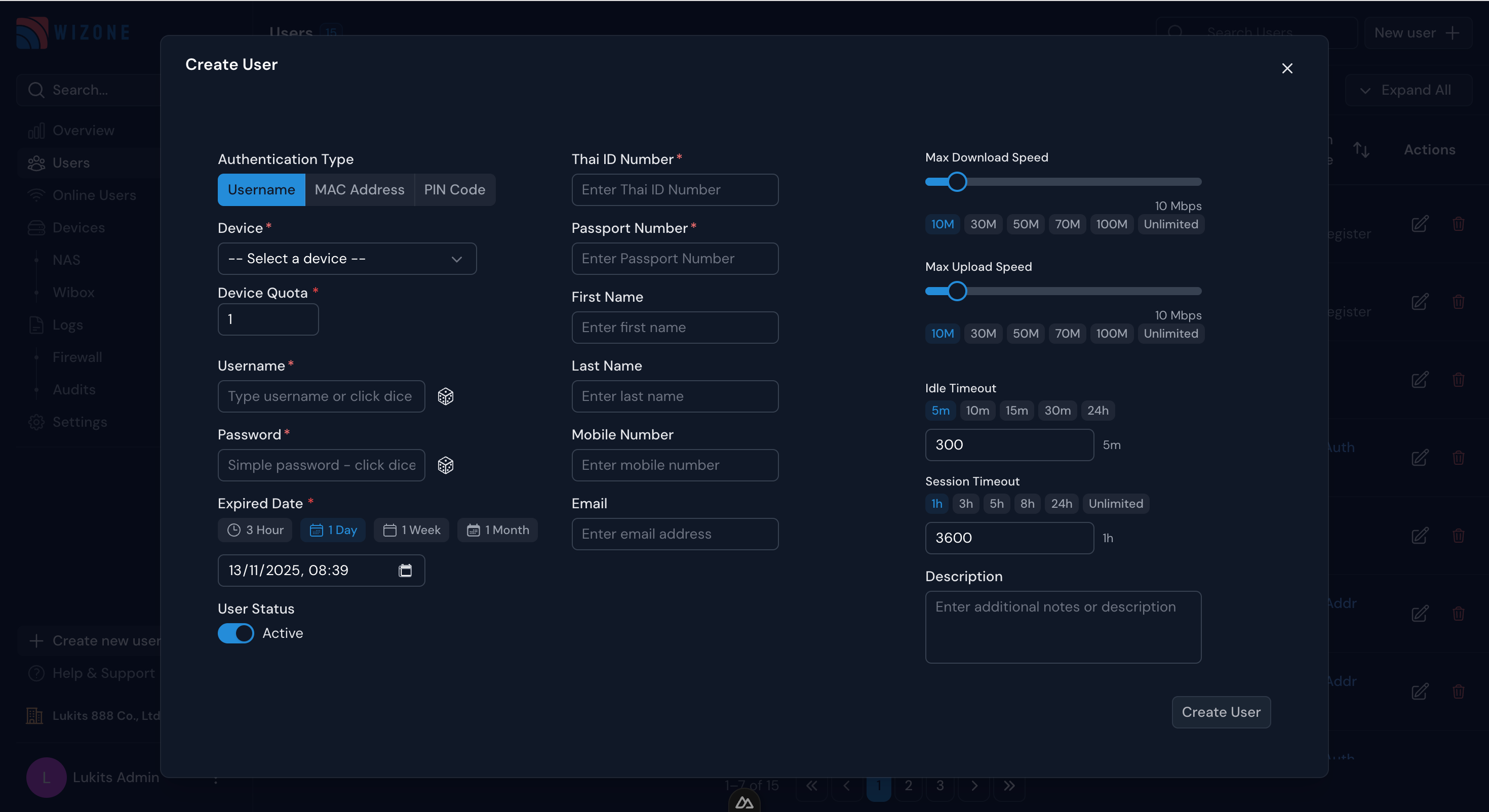Click the password dice generator icon

(445, 465)
